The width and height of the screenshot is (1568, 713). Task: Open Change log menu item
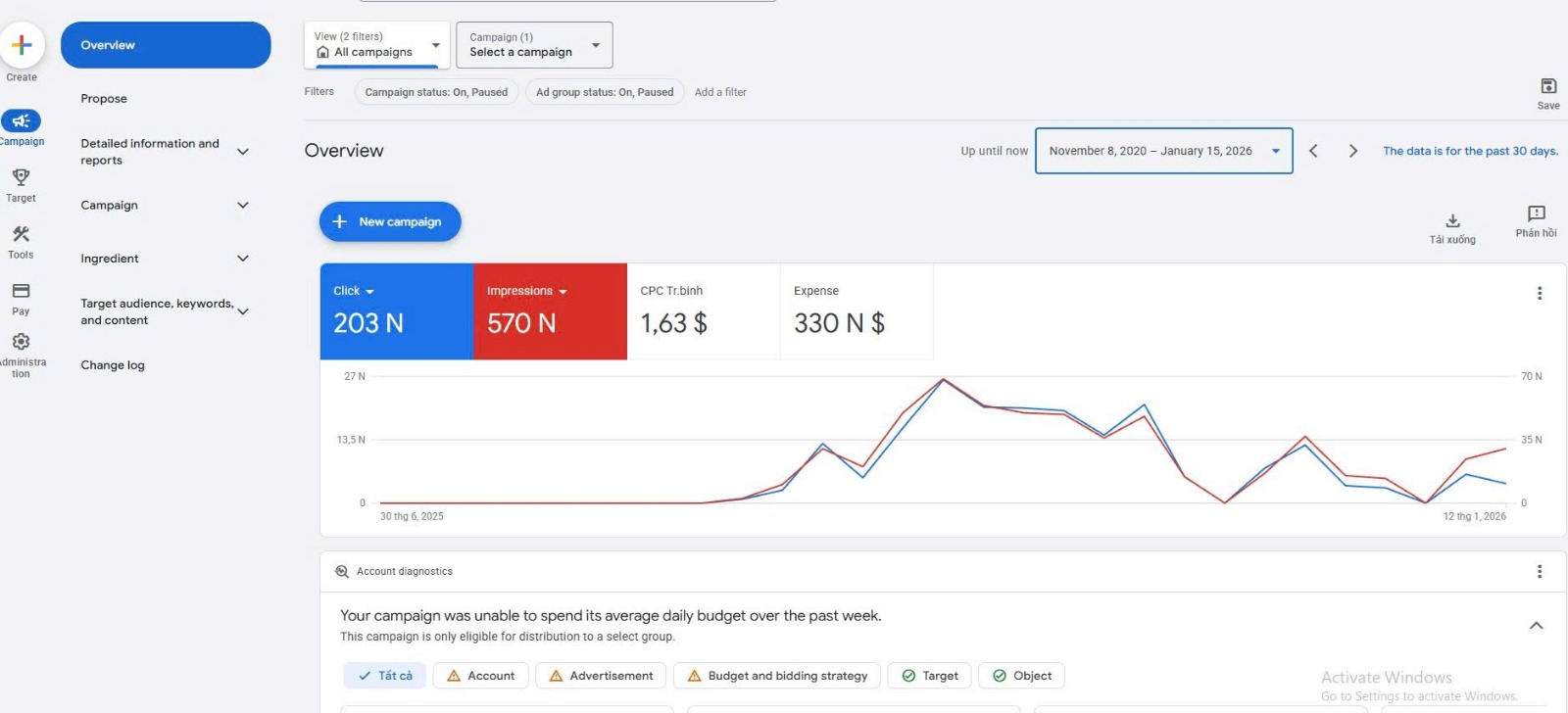[113, 365]
